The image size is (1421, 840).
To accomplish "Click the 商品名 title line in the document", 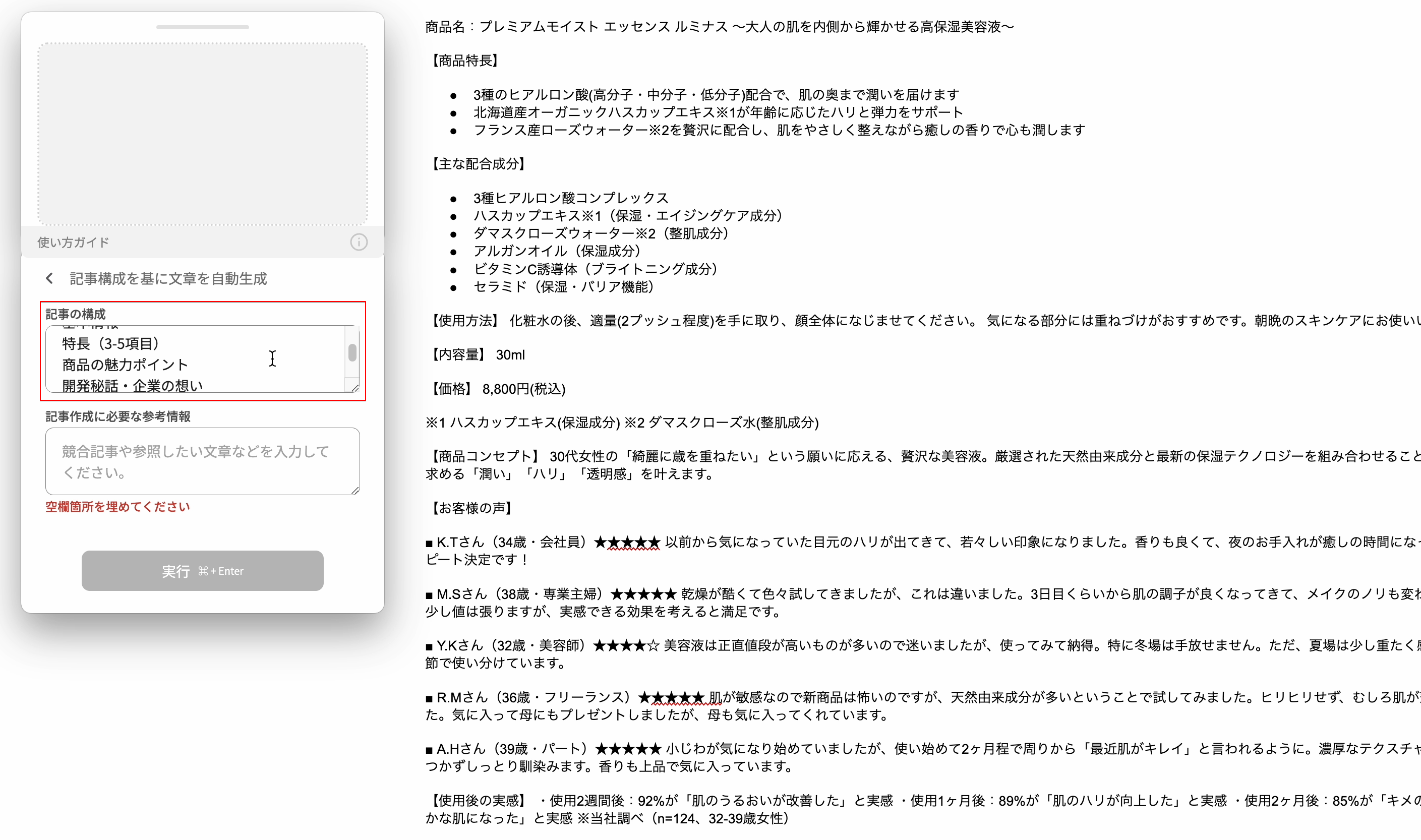I will 720,27.
